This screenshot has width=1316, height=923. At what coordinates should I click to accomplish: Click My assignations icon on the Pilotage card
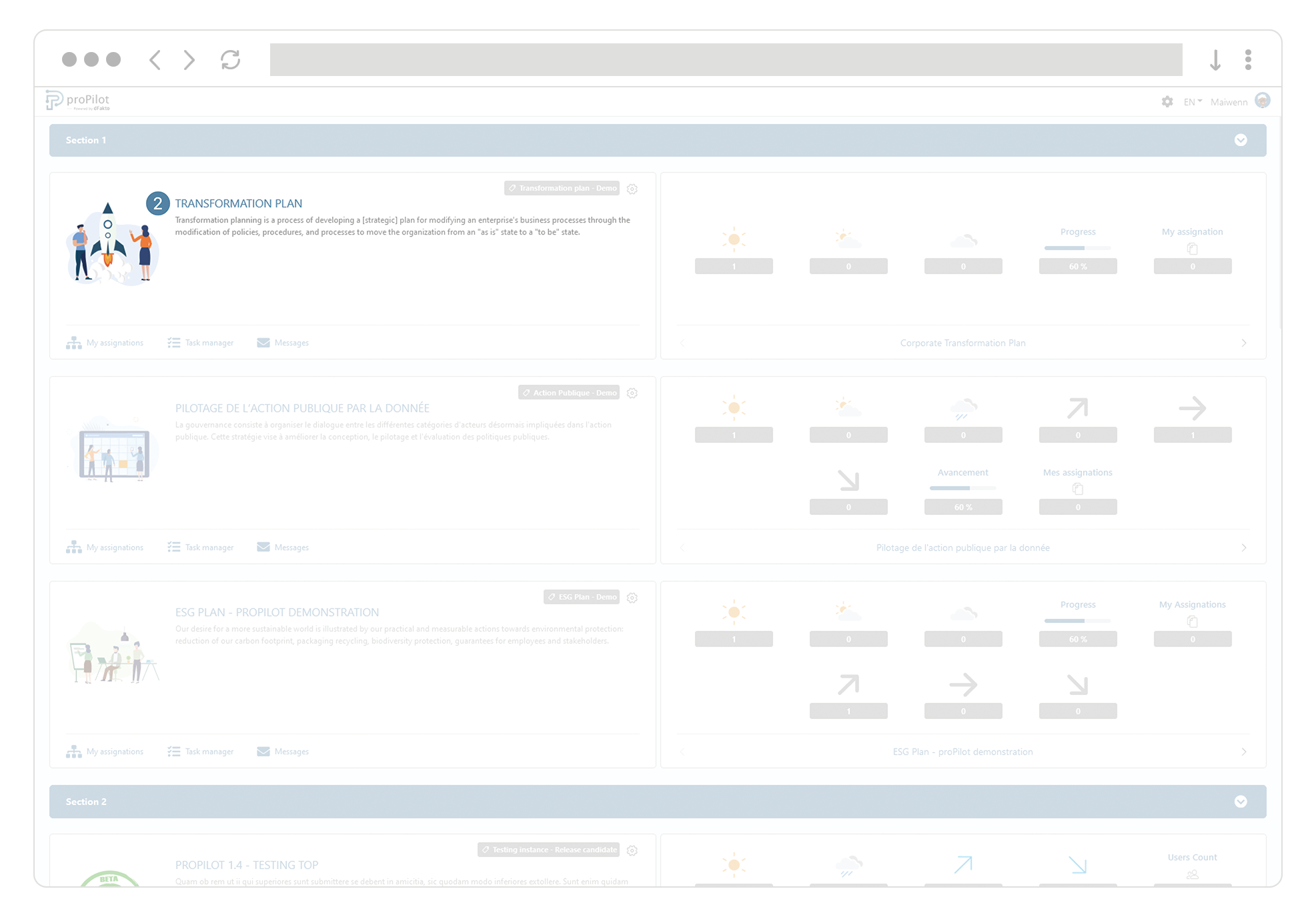coord(73,547)
